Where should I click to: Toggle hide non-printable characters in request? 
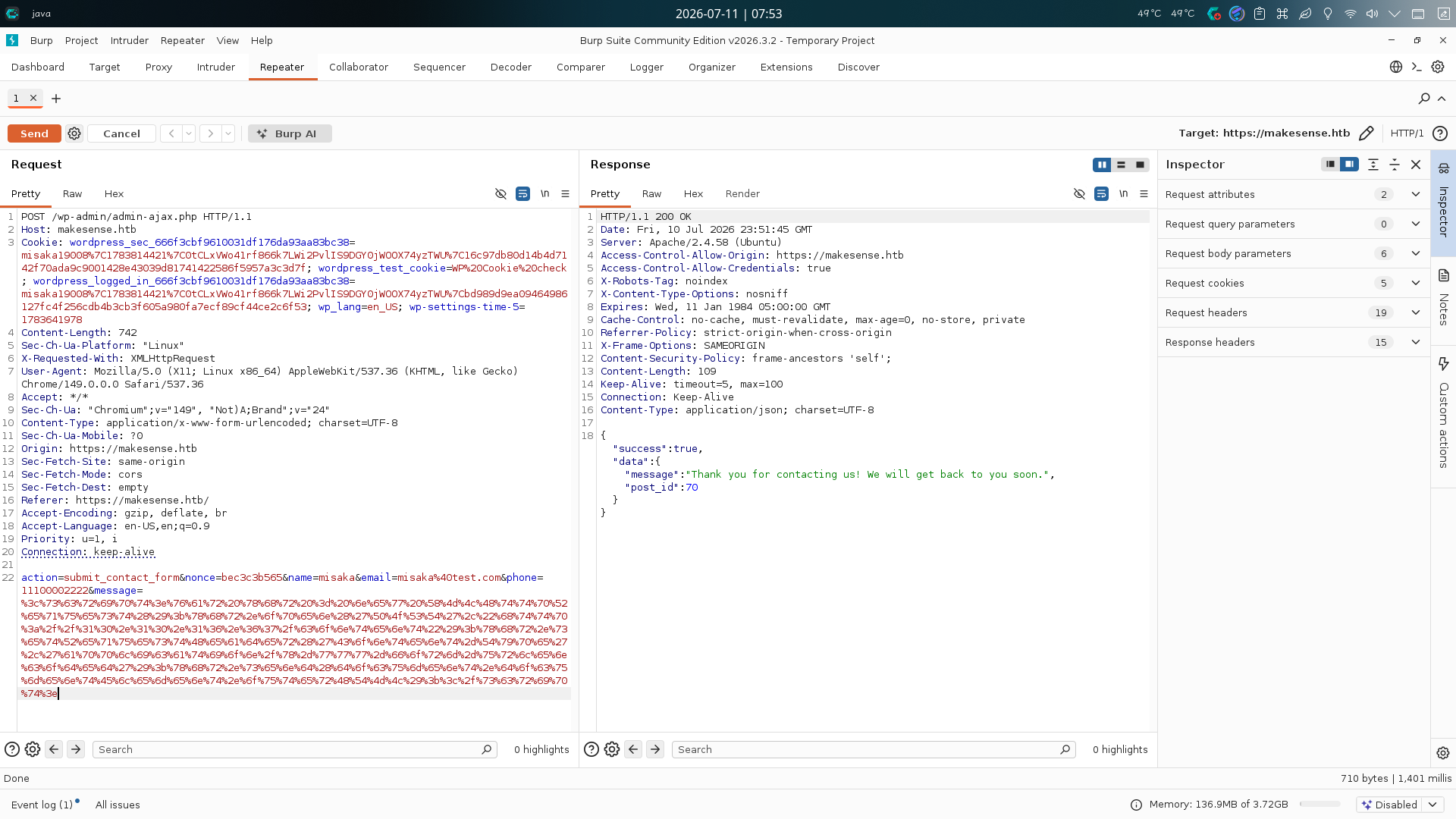[x=500, y=193]
